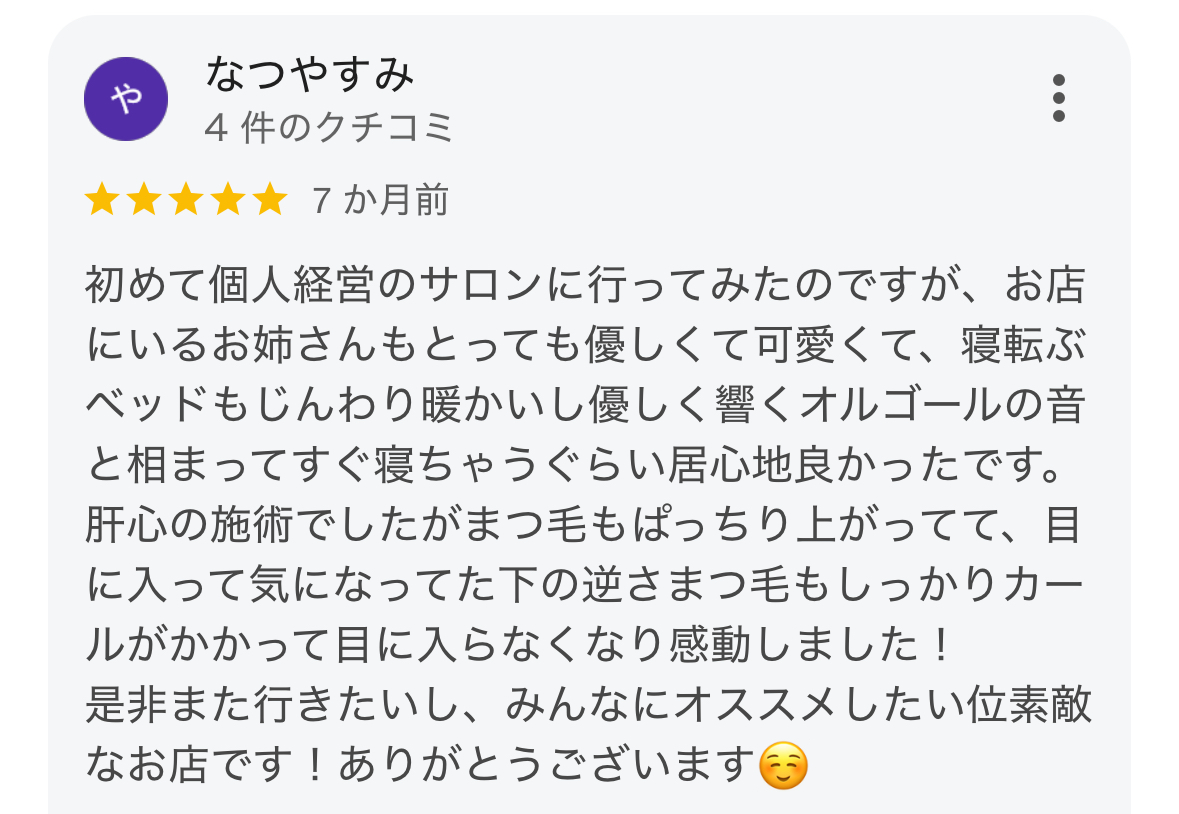Click the line starting "と相まってすぐ寝ちゃう"
The image size is (1179, 814).
point(580,467)
